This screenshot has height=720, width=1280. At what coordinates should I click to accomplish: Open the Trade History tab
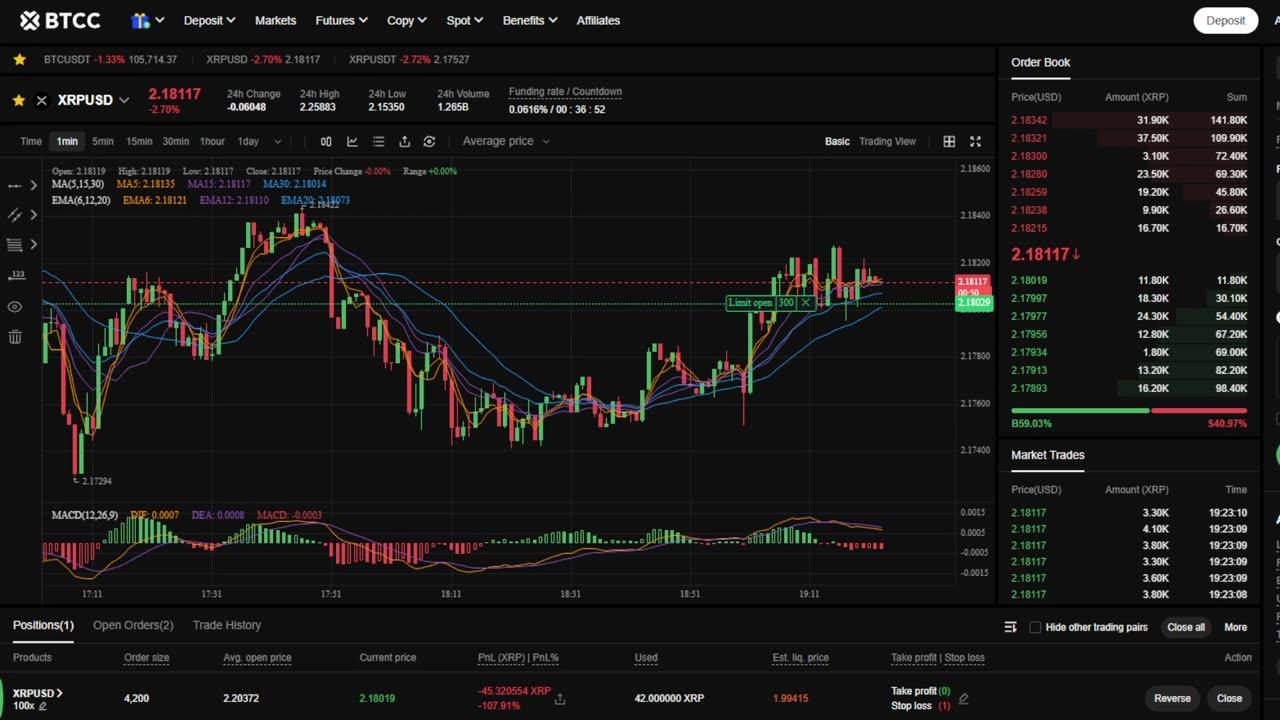pyautogui.click(x=227, y=625)
